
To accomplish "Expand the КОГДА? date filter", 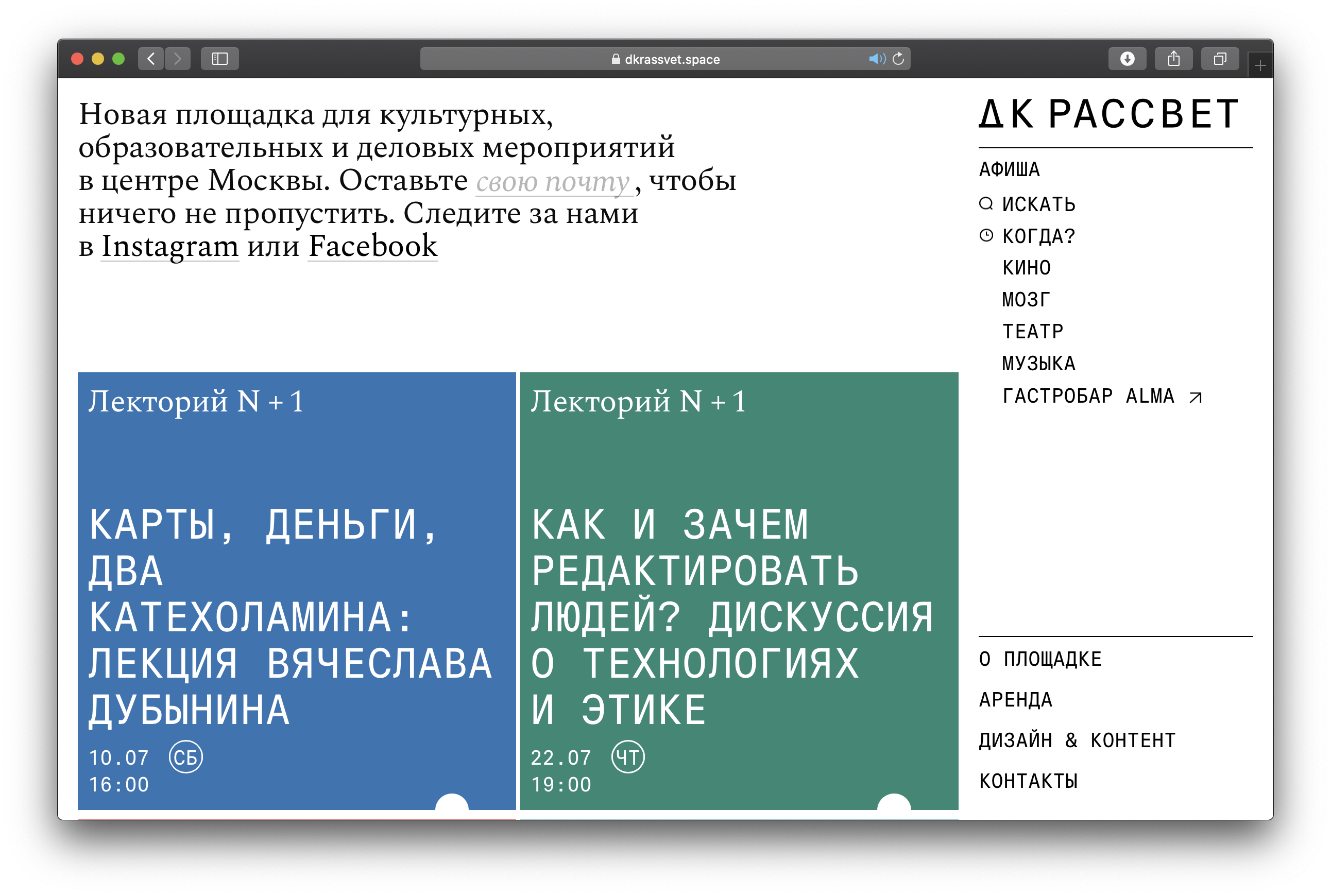I will click(x=1038, y=236).
